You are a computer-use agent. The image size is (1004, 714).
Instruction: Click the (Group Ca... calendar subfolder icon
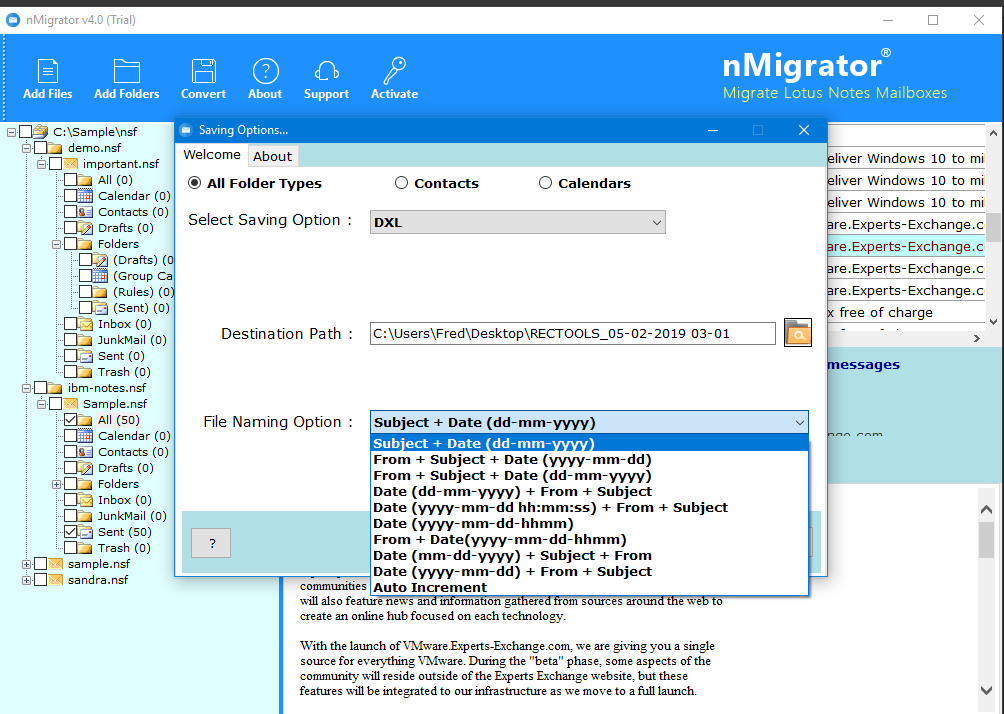pyautogui.click(x=100, y=276)
